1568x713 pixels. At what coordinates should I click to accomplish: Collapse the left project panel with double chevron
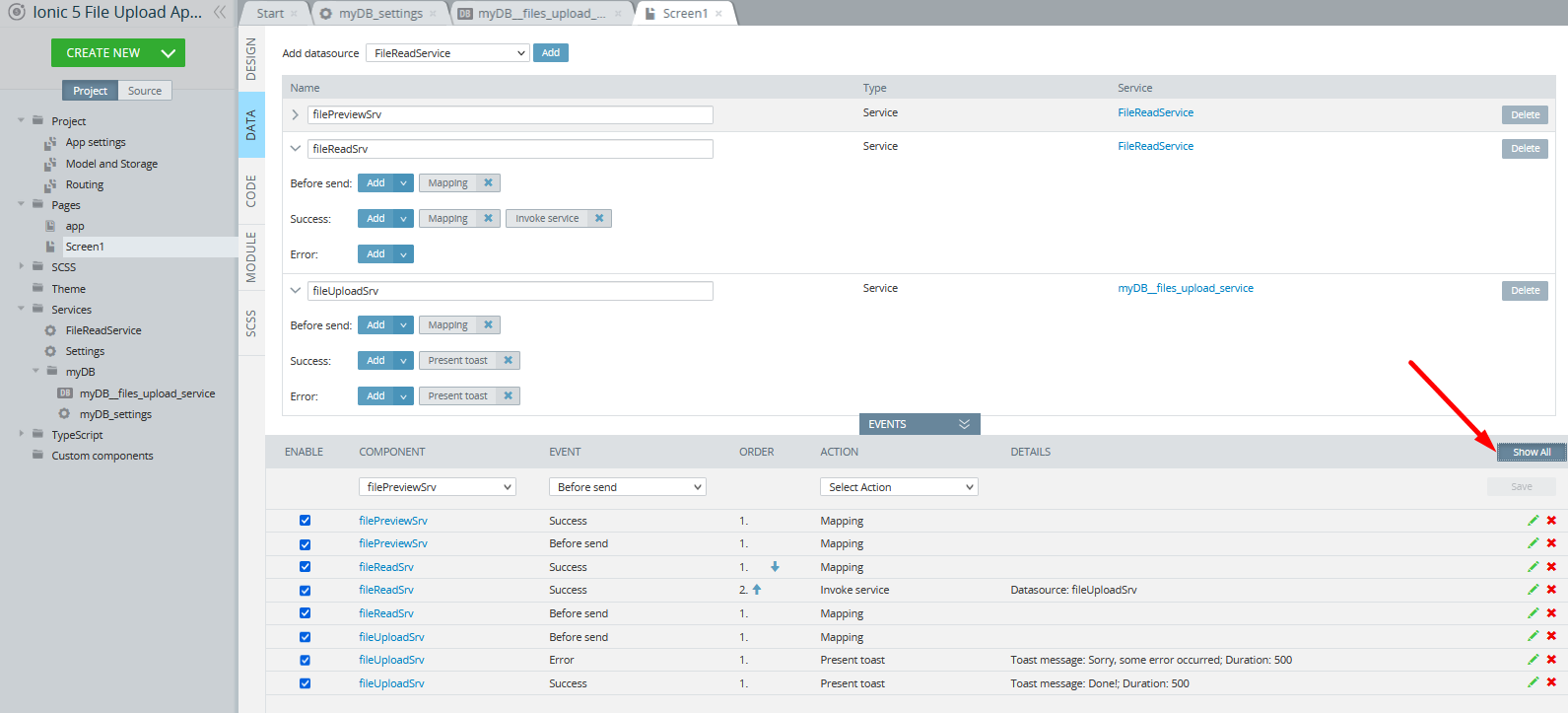point(220,12)
